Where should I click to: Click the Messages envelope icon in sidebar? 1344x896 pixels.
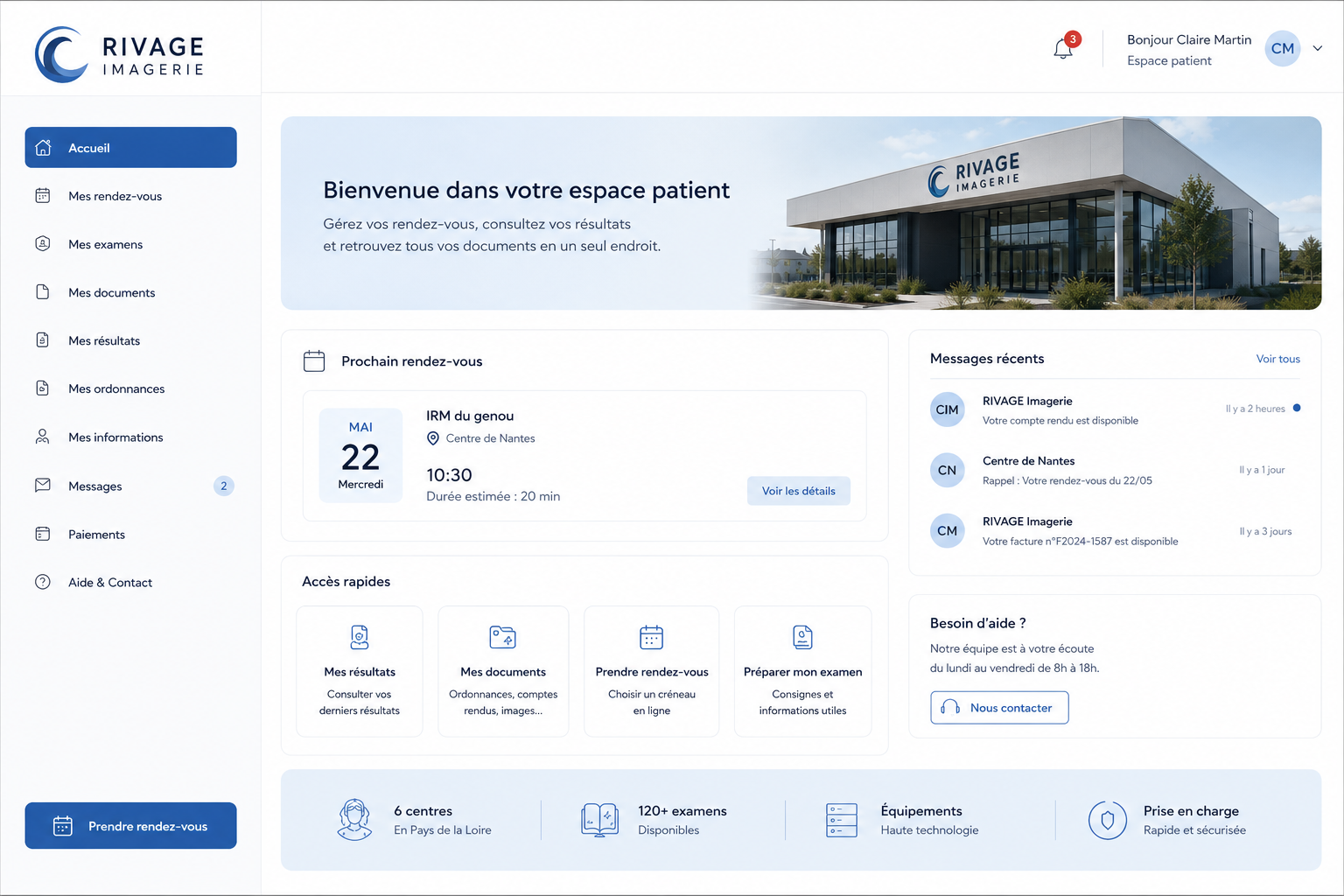click(x=42, y=486)
